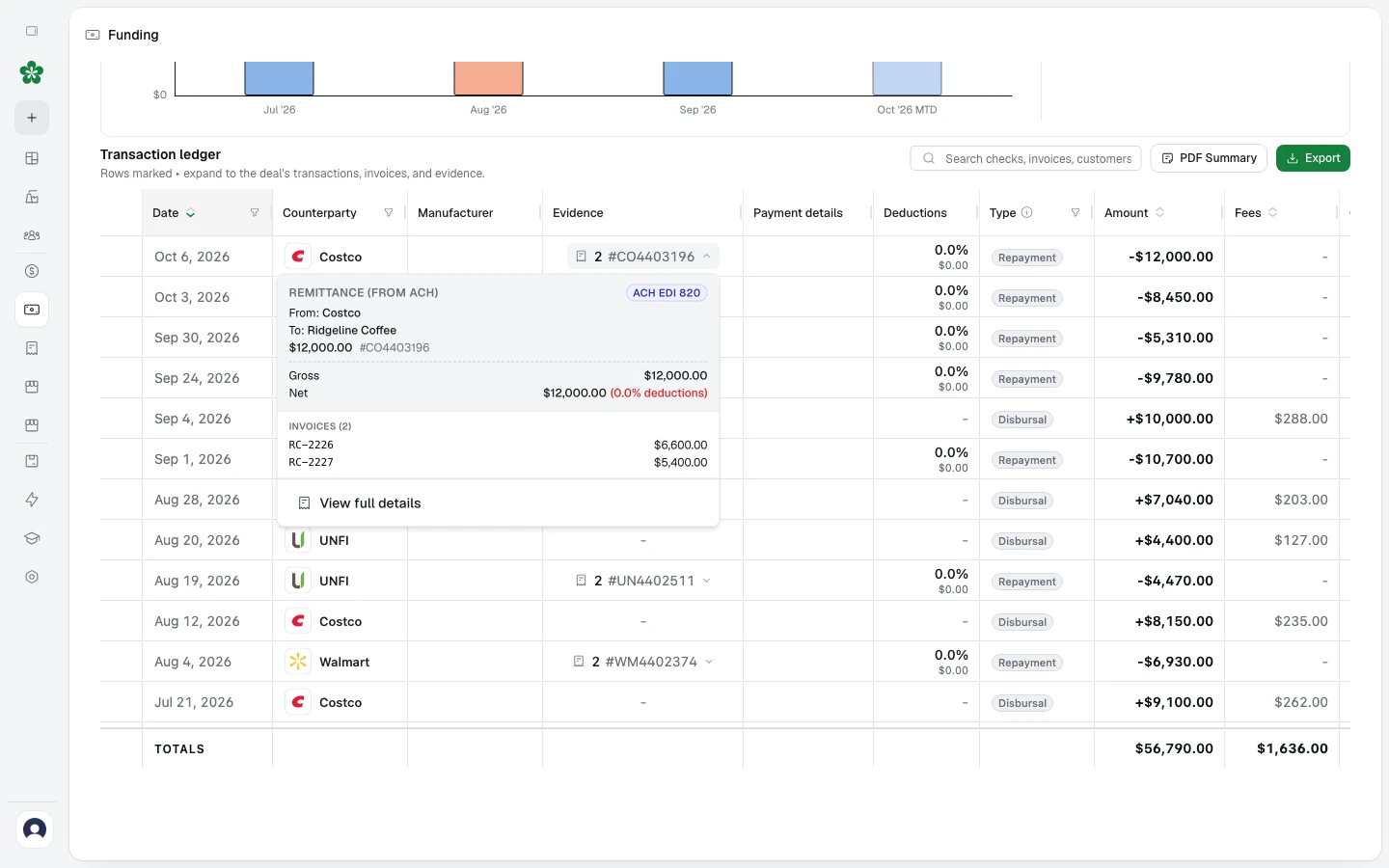Expand the #UN4402511 evidence chip

coord(643,581)
